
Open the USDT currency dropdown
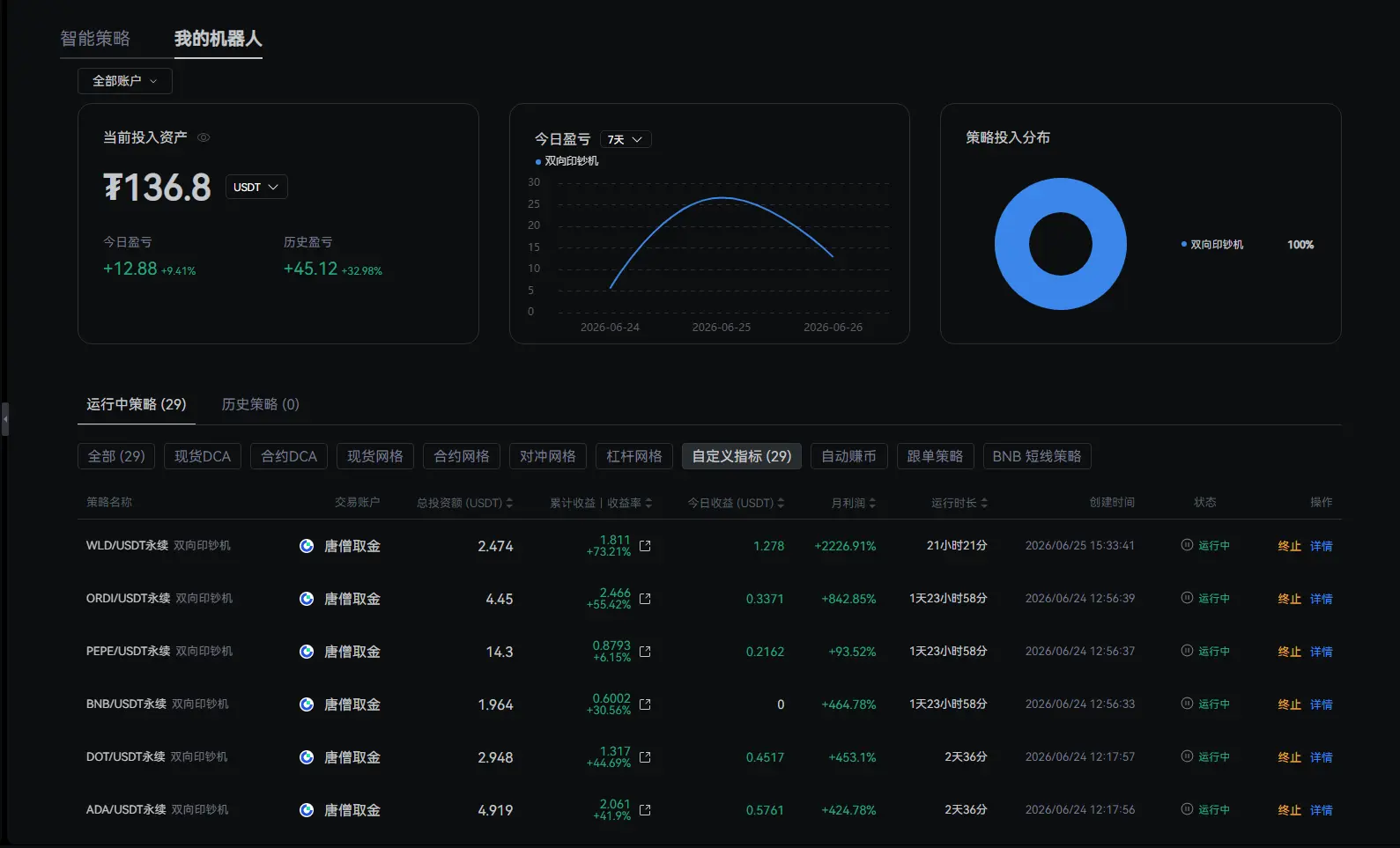[256, 187]
